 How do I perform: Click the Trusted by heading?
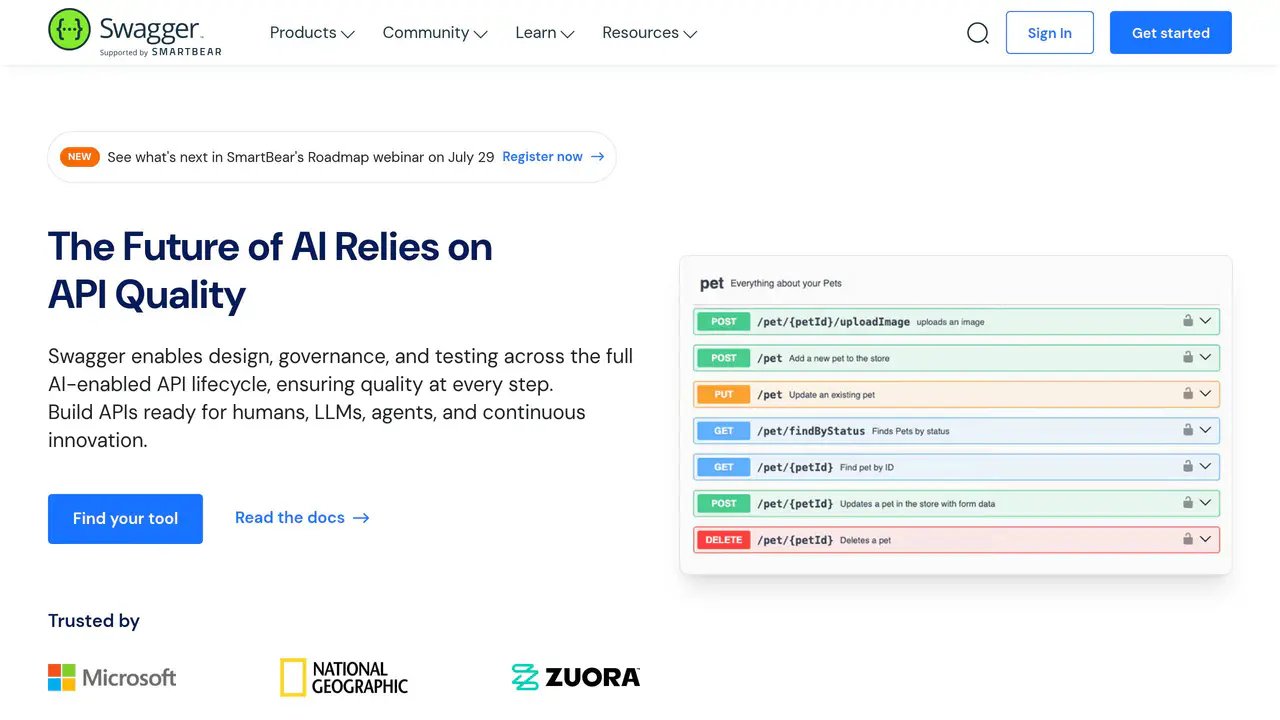[94, 621]
